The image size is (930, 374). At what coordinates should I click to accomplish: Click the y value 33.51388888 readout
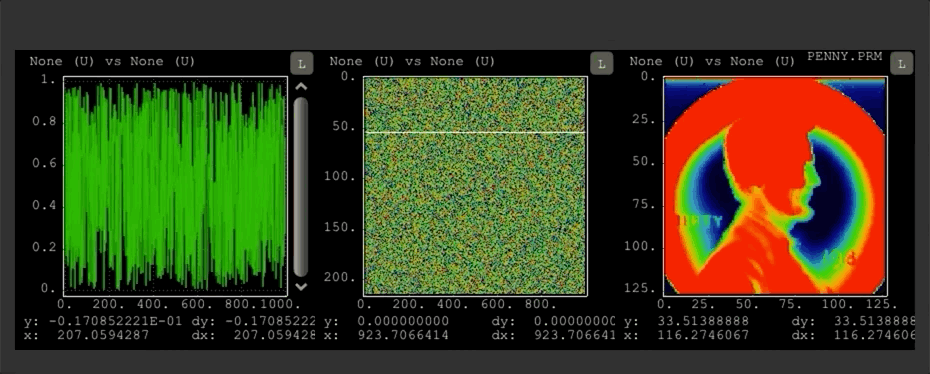coord(703,322)
